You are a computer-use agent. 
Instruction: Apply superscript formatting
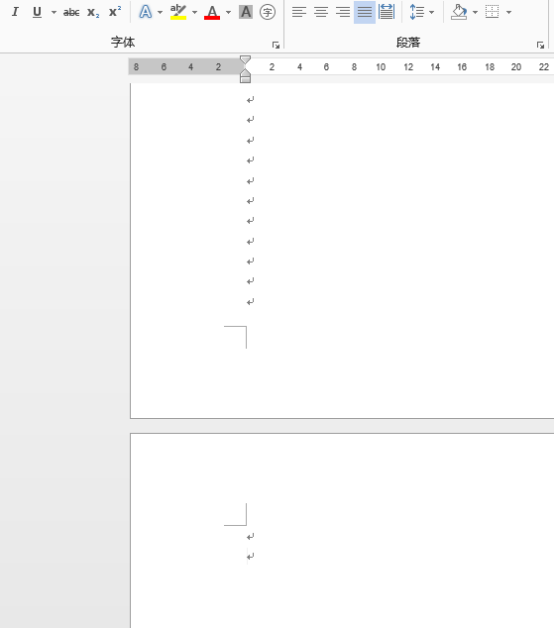coord(115,12)
